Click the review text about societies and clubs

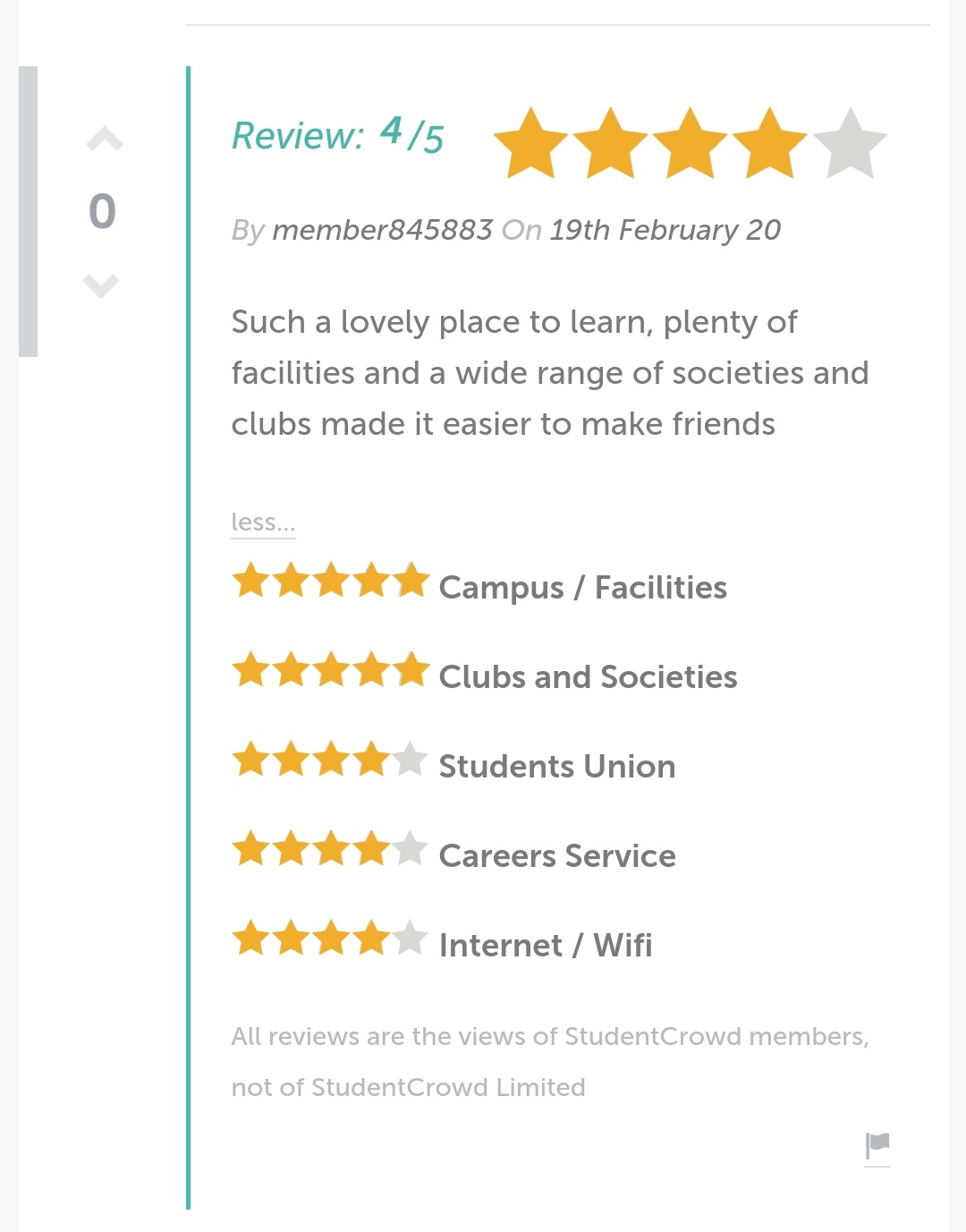tap(549, 373)
